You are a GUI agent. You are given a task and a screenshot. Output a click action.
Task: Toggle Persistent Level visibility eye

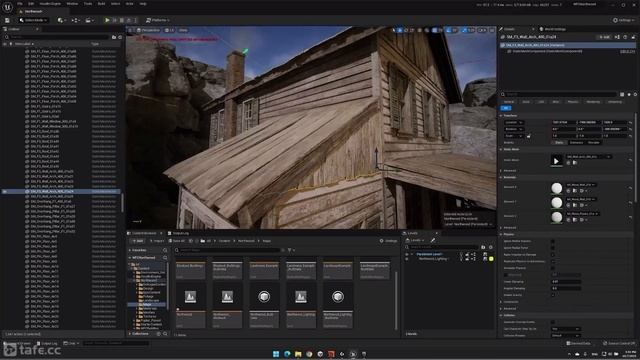pos(407,254)
